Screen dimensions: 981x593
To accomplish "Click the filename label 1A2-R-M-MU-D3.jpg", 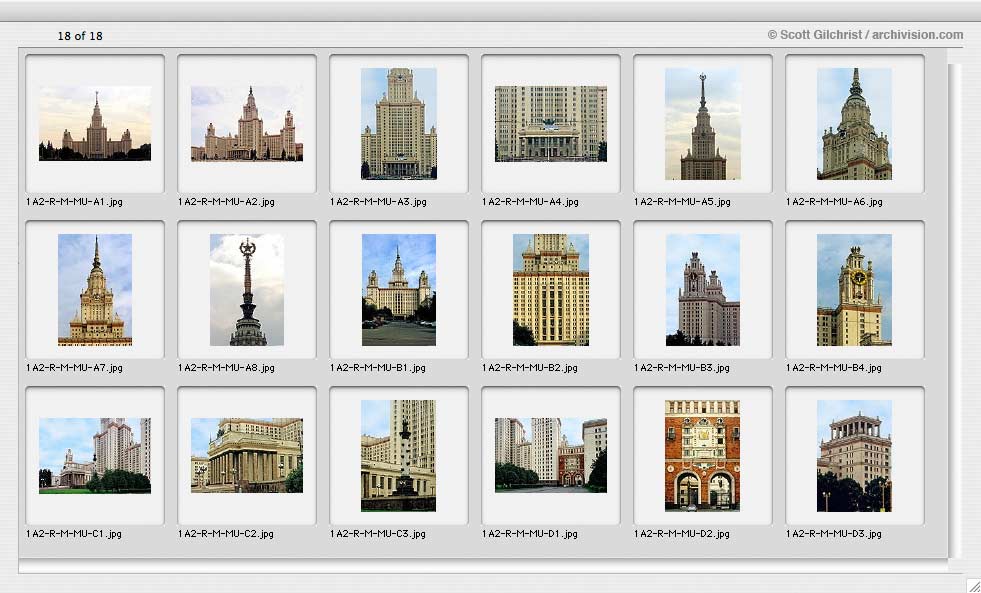I will 834,534.
